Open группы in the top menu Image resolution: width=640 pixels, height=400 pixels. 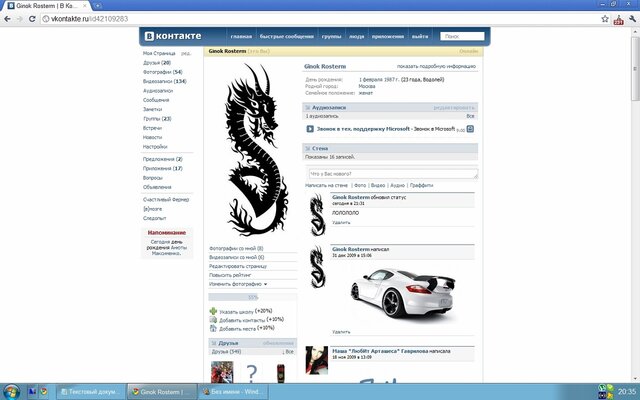331,36
